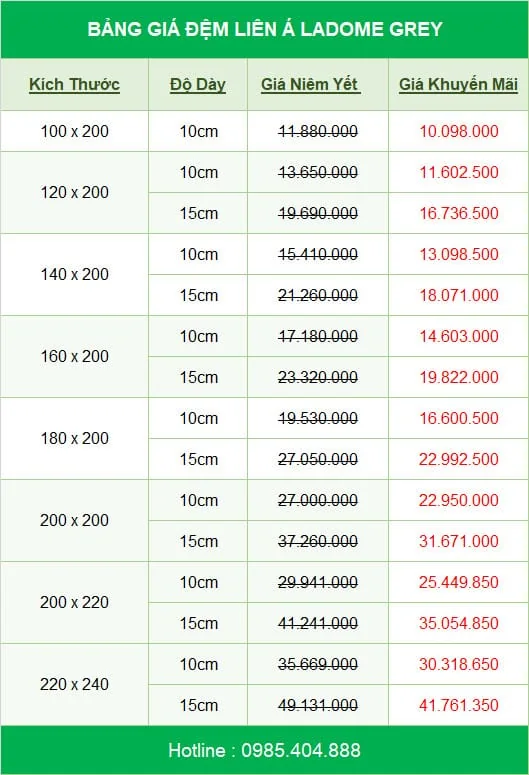Pick the 200 x 200 size cell
This screenshot has width=529, height=775.
[x=74, y=520]
